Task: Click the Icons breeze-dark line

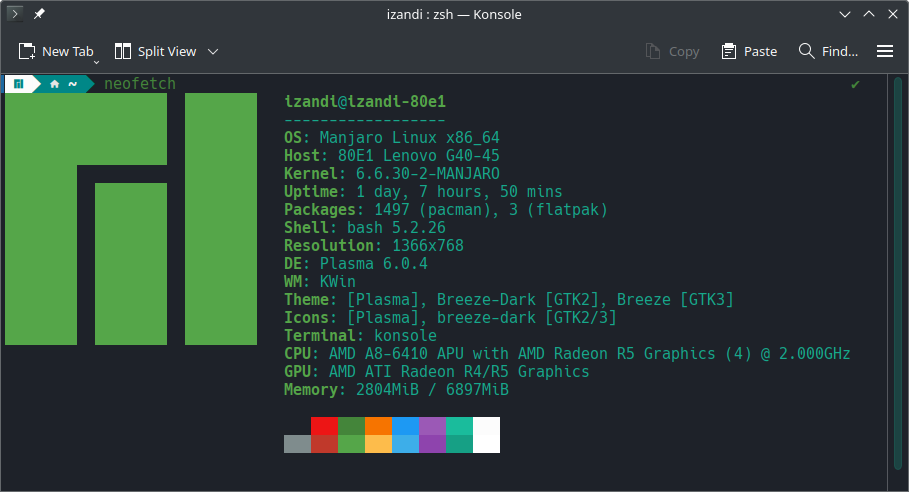Action: click(450, 318)
